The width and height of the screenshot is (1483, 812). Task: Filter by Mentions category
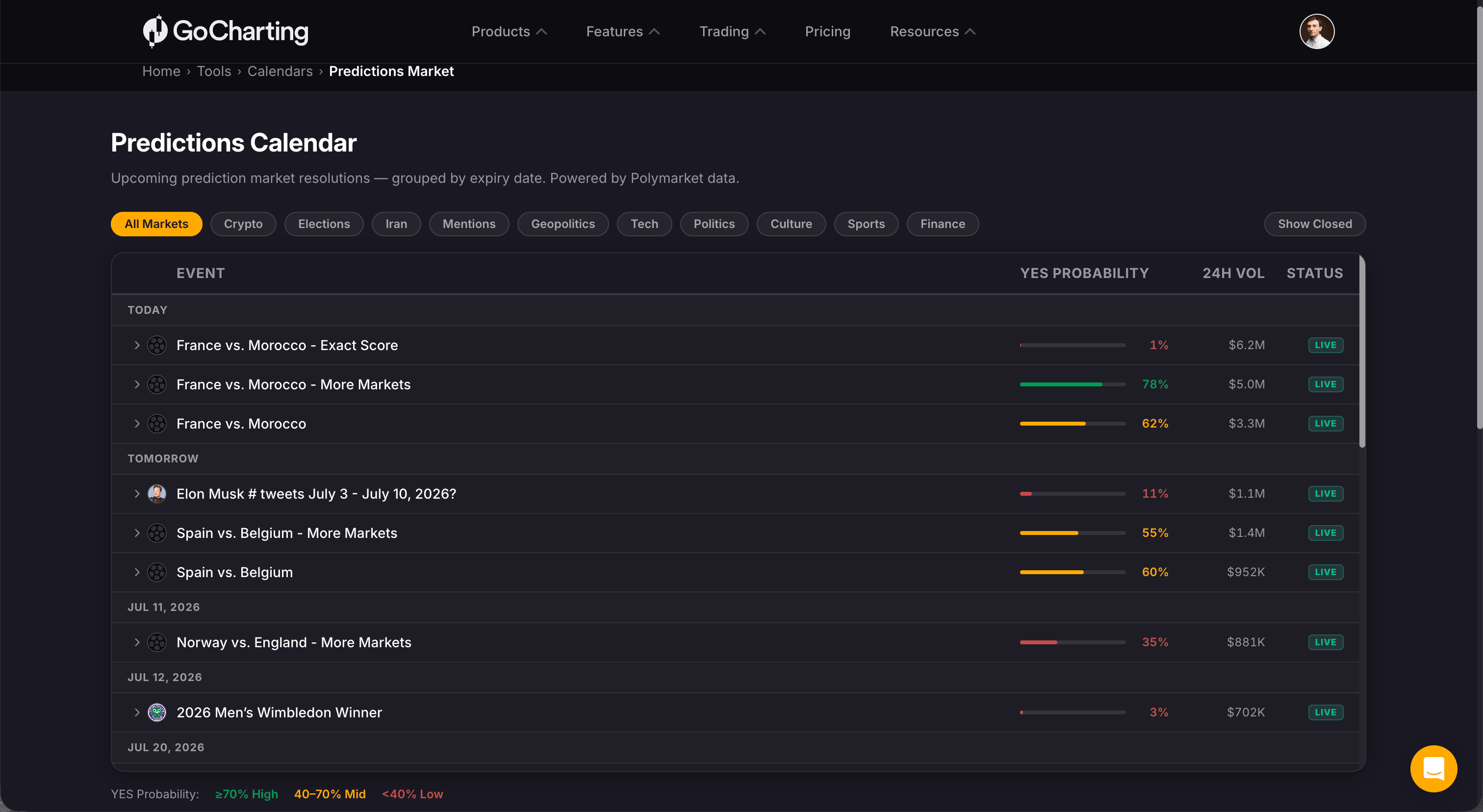point(469,224)
